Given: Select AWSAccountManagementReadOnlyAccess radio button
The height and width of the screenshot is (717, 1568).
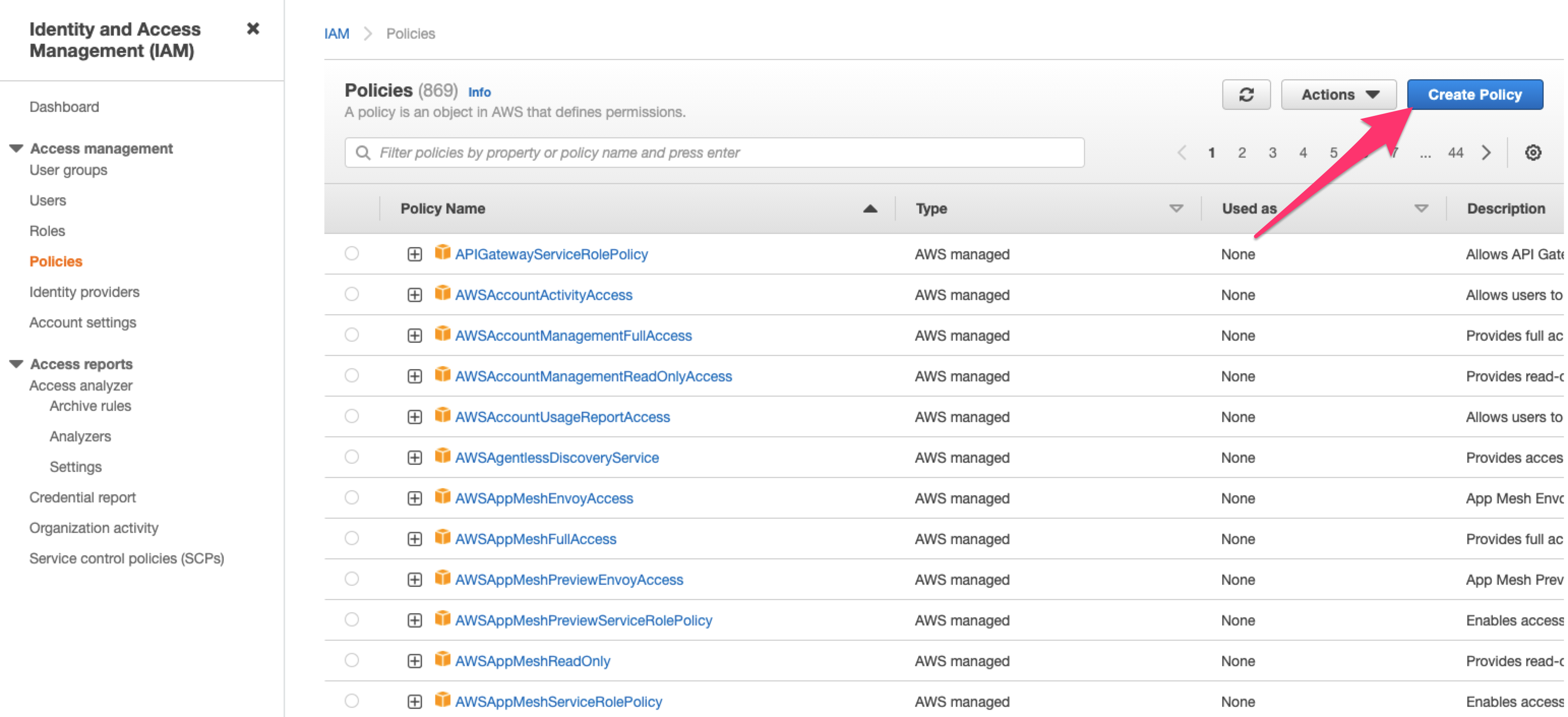Looking at the screenshot, I should tap(352, 376).
